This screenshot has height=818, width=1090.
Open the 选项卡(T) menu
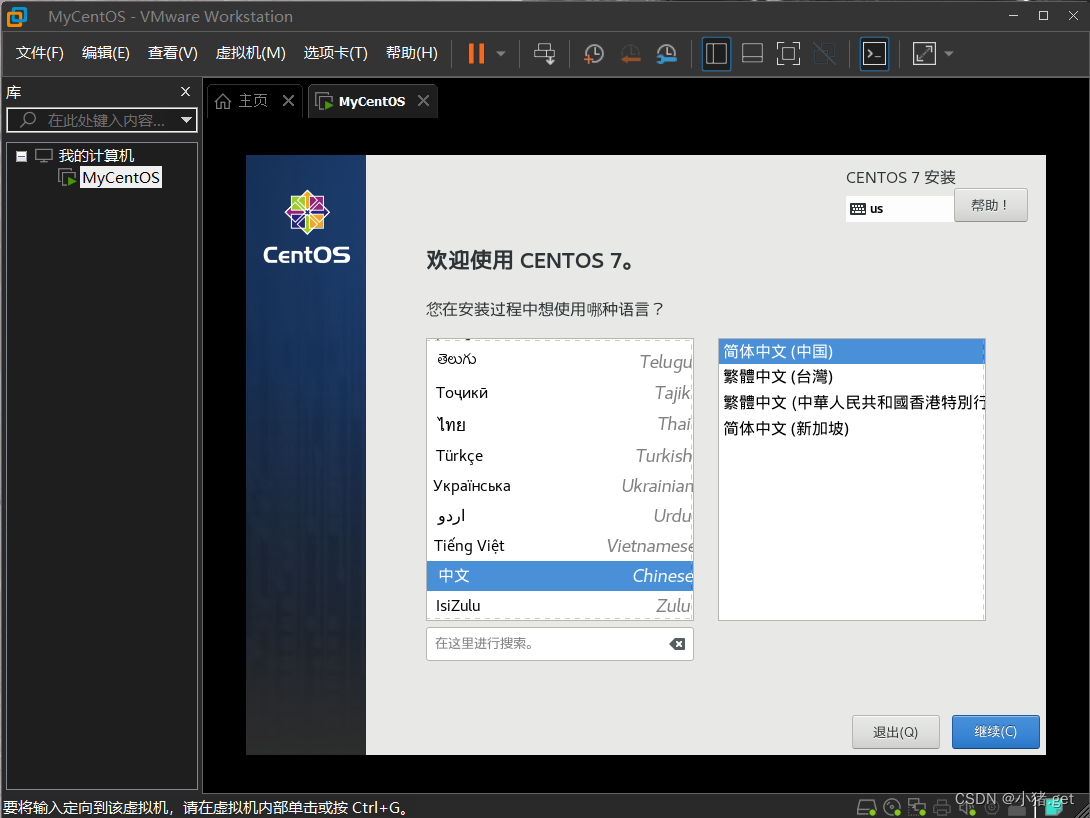335,53
